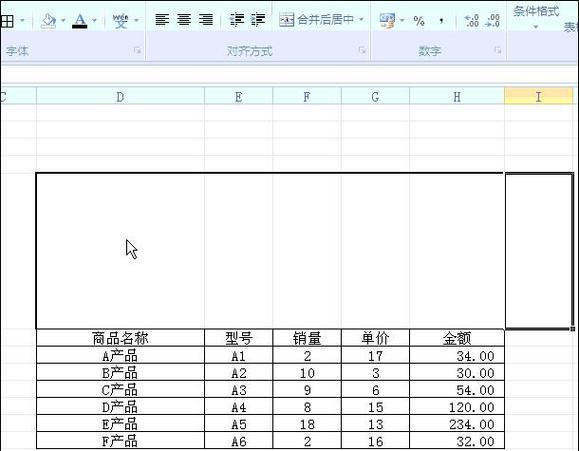Align text right
Screen dimensions: 579x451
[206, 20]
